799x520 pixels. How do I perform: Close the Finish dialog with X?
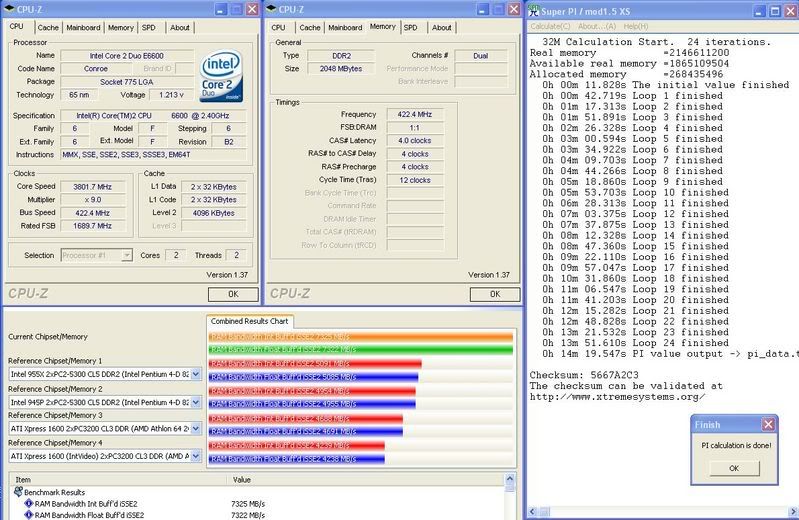pos(768,424)
